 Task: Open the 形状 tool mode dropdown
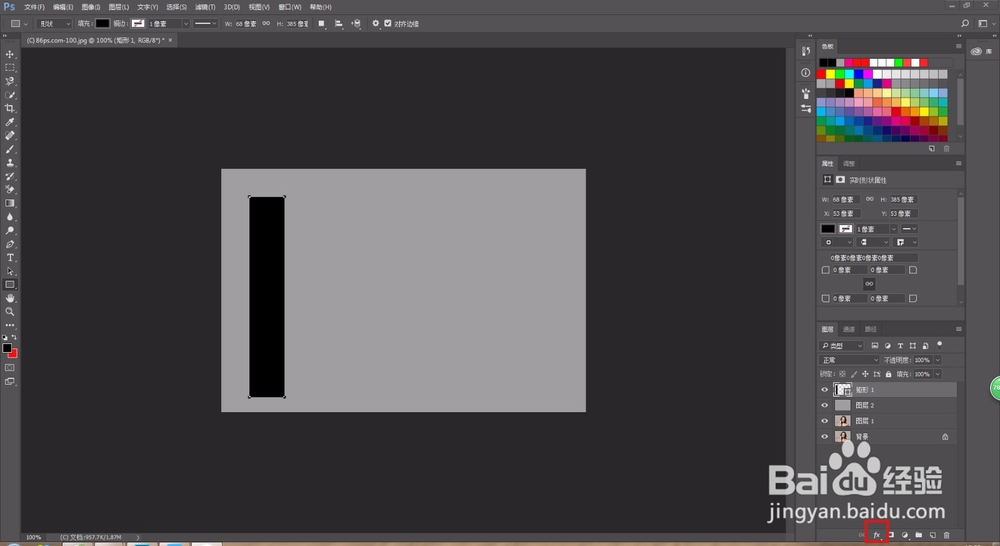[54, 24]
